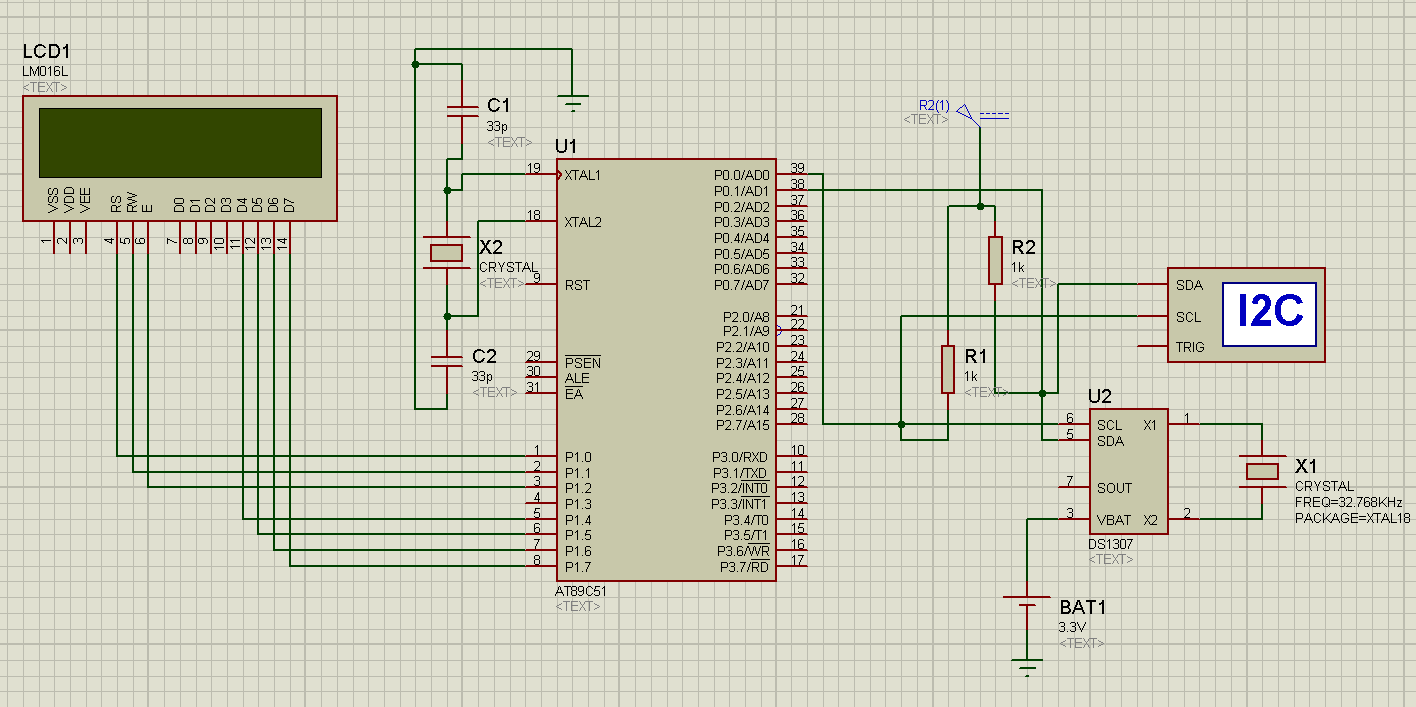This screenshot has height=707, width=1416.
Task: Click the <TEXT> placeholder under LCD1
Action: 45,87
